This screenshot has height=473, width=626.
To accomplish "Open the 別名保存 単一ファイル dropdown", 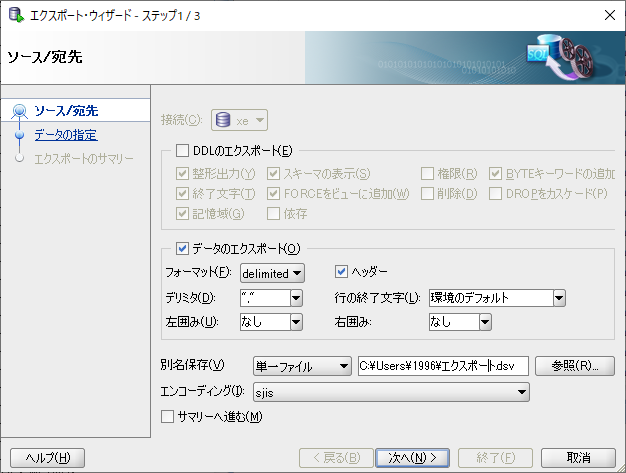I will click(302, 366).
